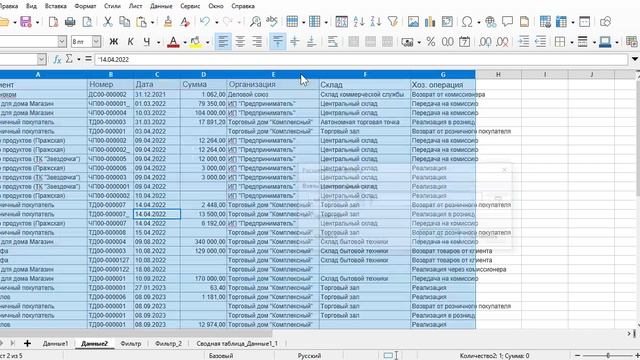Viewport: 640px width, 360px height.
Task: Undo the last action
Action: click(205, 22)
